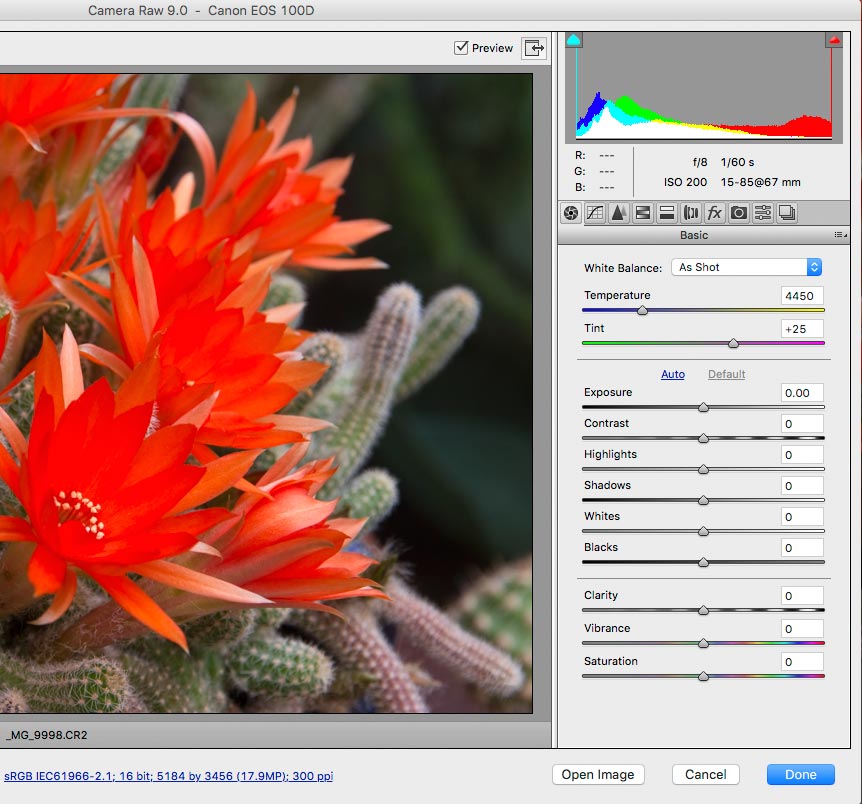Viewport: 862px width, 804px height.
Task: Open workflow options link sRGB IEC61966-2.1
Action: click(x=168, y=776)
